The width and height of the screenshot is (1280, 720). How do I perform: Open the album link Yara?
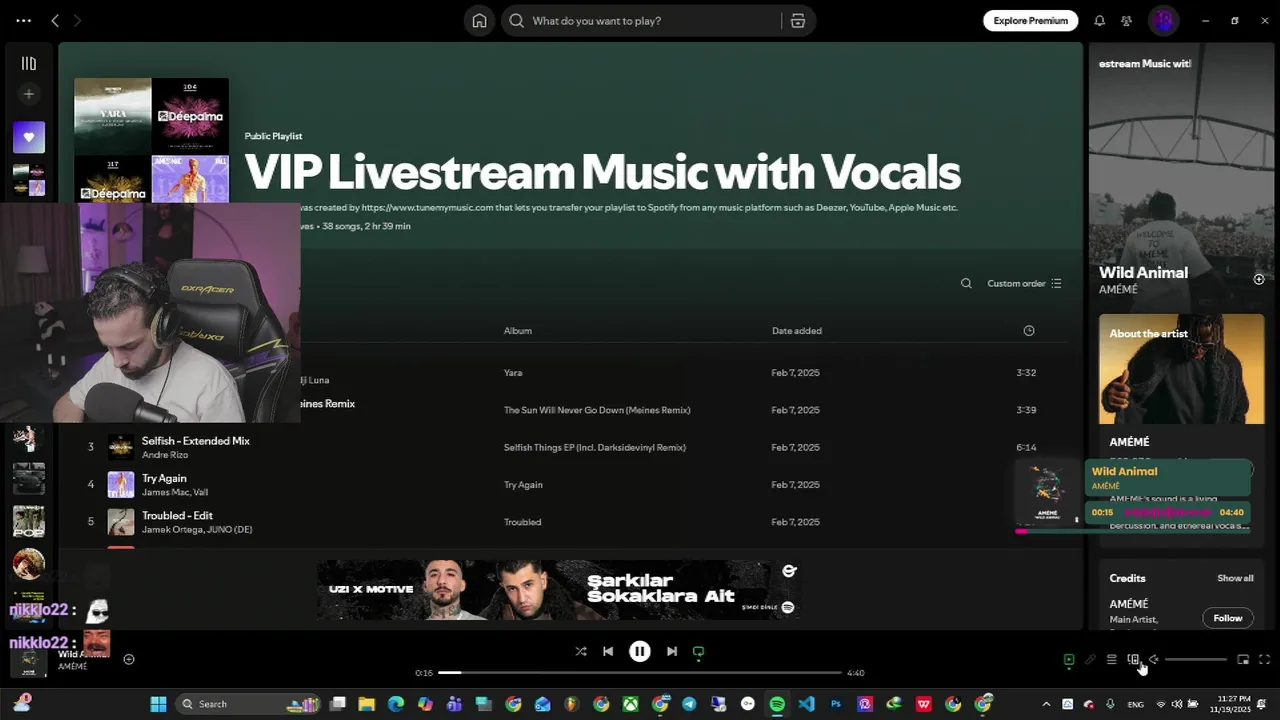tap(513, 373)
